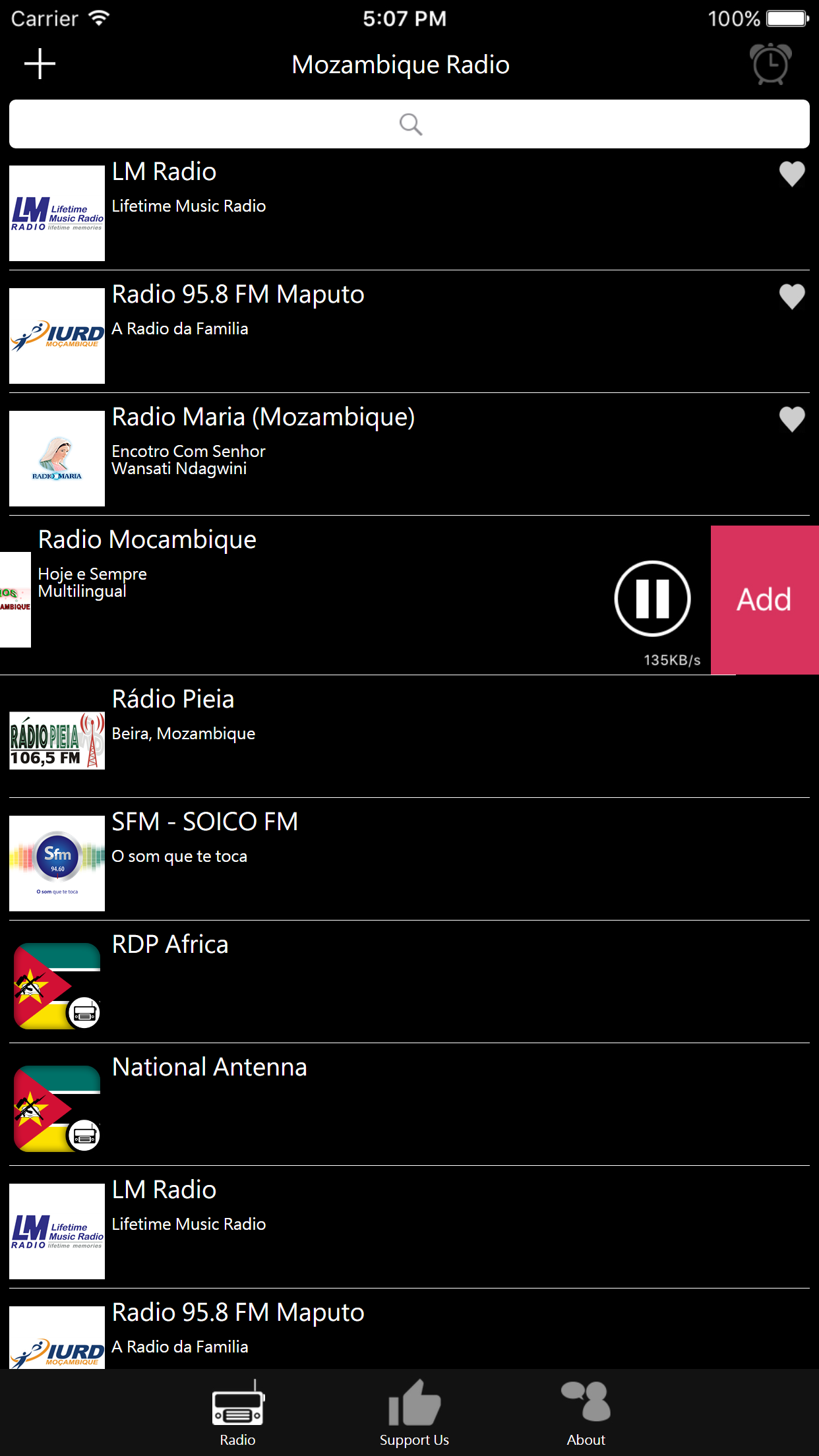Click 'O som que te toca' subtitle
The height and width of the screenshot is (1456, 819).
(179, 856)
